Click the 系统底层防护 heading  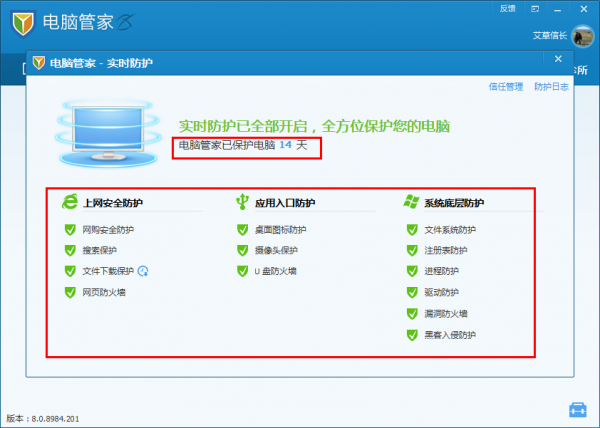[454, 203]
